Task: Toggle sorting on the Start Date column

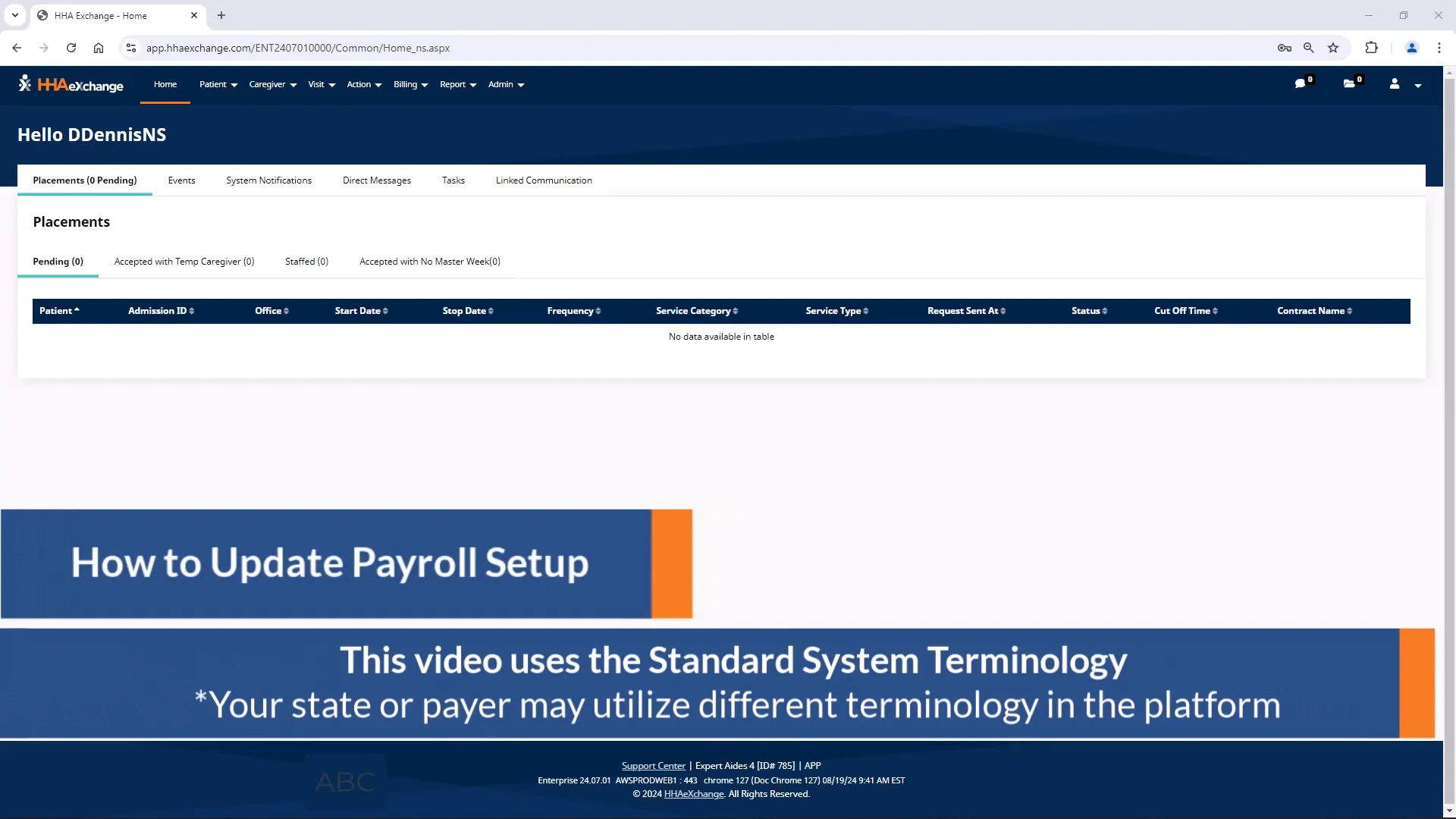Action: pos(361,311)
